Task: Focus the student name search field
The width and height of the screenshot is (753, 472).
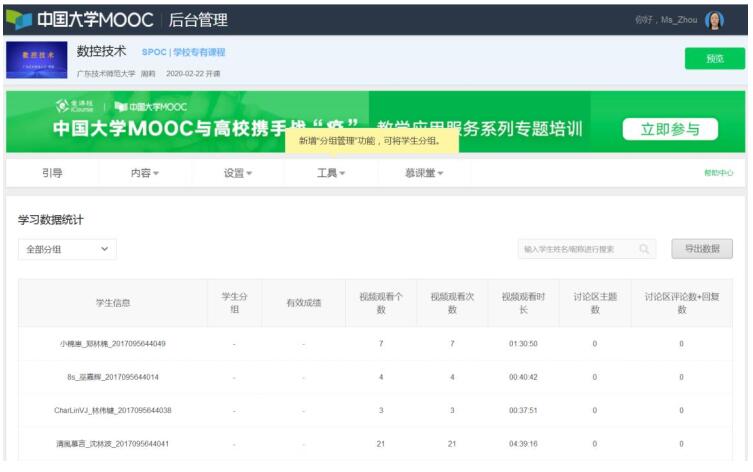Action: 576,249
